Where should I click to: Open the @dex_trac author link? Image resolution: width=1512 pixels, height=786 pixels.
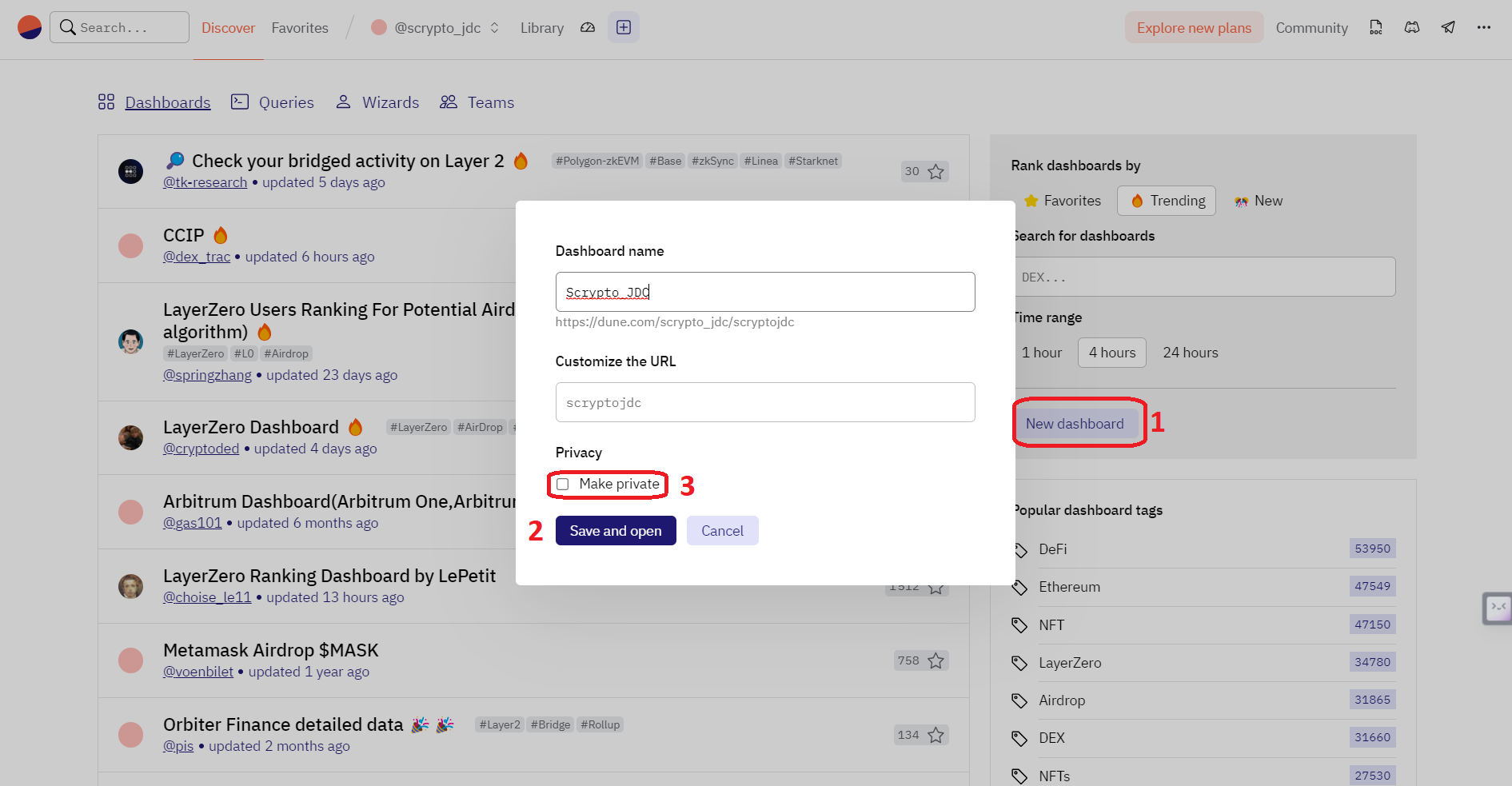[197, 257]
